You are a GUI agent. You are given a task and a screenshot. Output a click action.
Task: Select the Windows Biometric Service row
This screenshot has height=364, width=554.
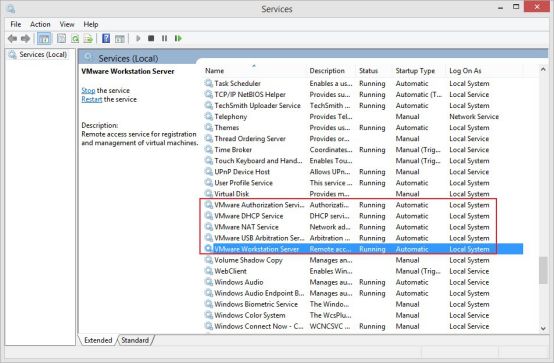point(363,304)
